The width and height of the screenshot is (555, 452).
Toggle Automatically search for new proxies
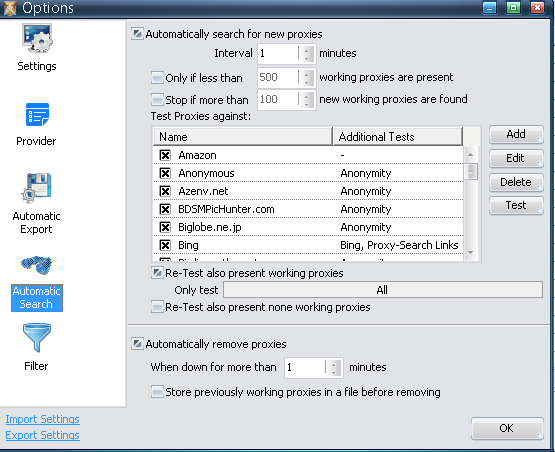[137, 34]
